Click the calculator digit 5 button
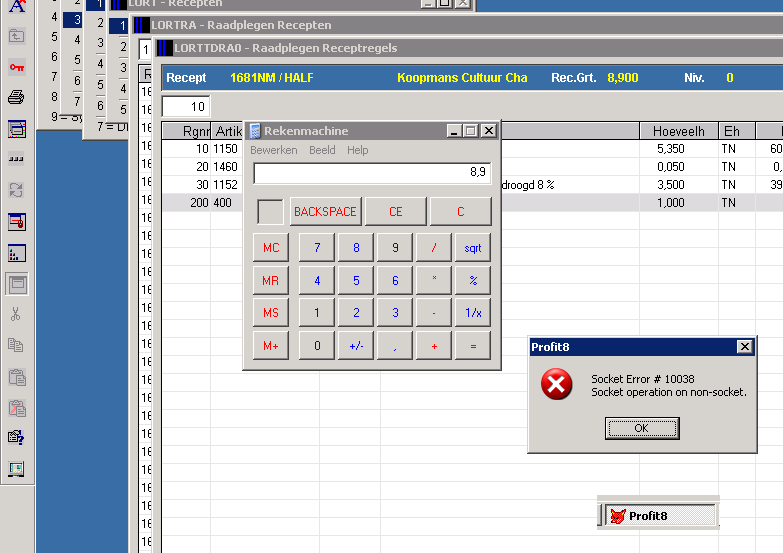This screenshot has height=553, width=783. click(356, 281)
